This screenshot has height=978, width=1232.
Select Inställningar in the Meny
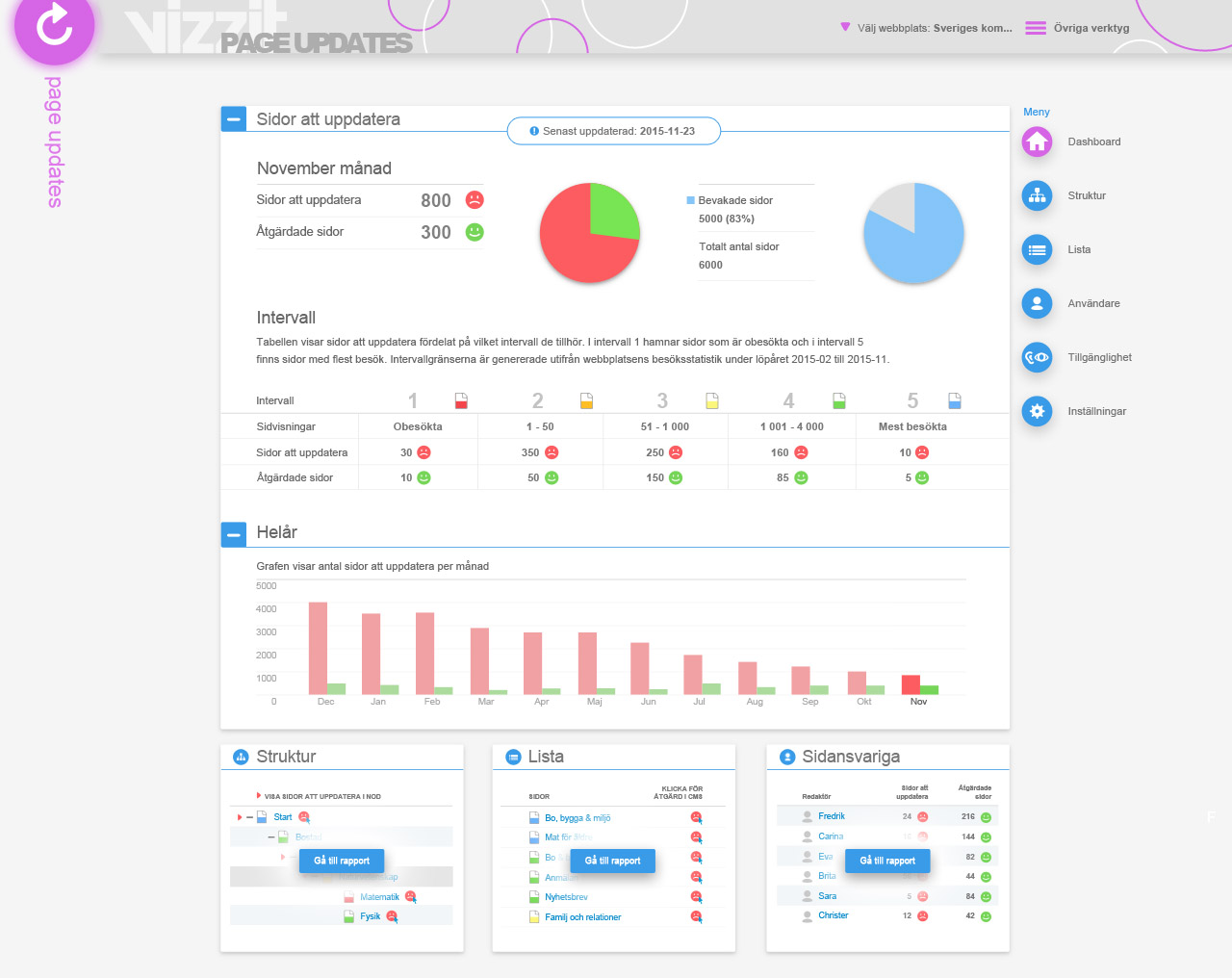pyautogui.click(x=1096, y=411)
